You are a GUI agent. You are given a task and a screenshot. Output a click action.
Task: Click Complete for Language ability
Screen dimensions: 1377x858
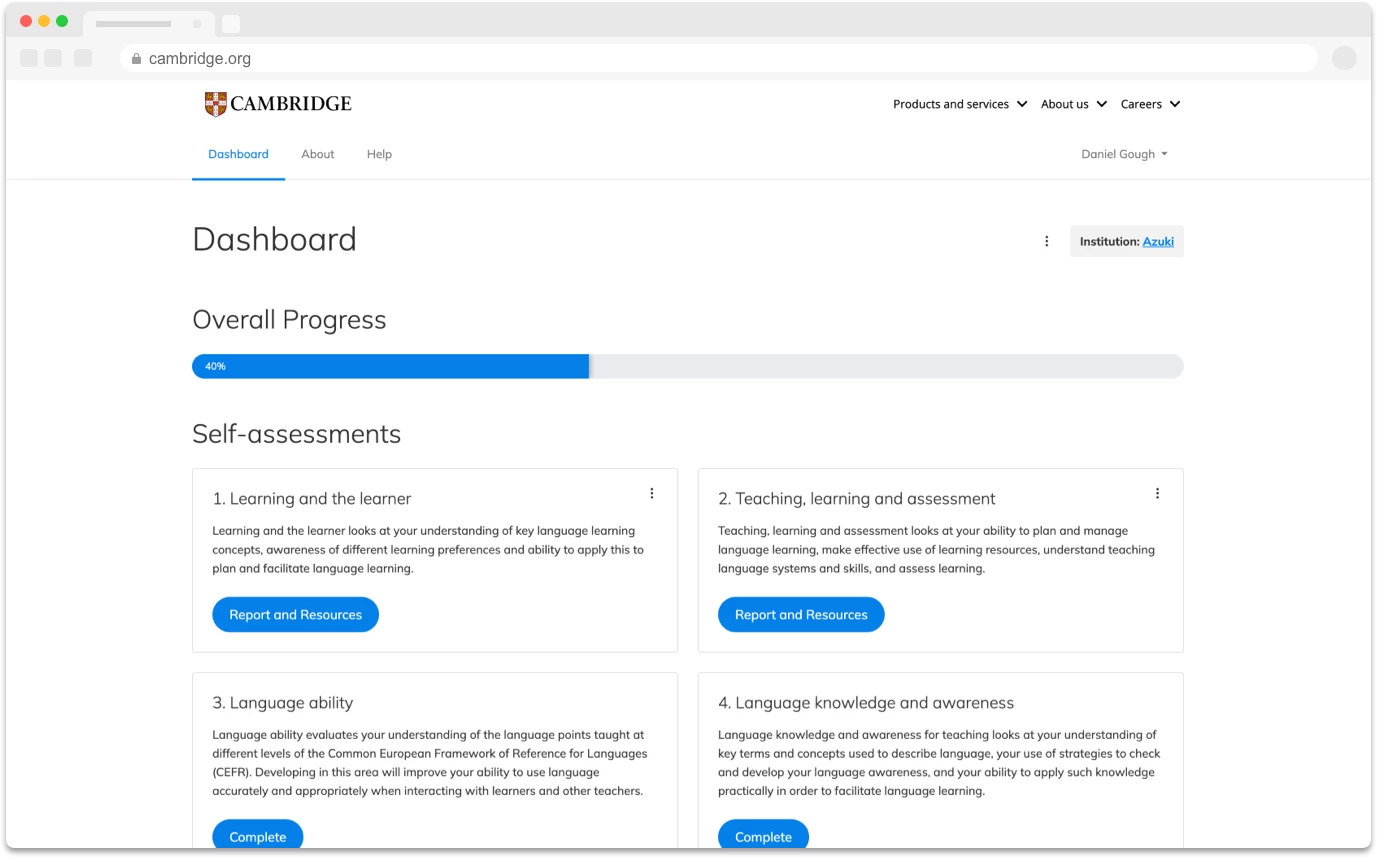[257, 836]
